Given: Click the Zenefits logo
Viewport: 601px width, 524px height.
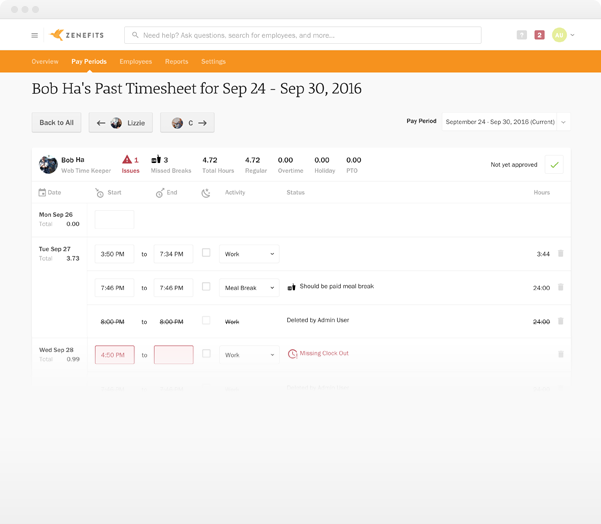Looking at the screenshot, I should point(77,35).
